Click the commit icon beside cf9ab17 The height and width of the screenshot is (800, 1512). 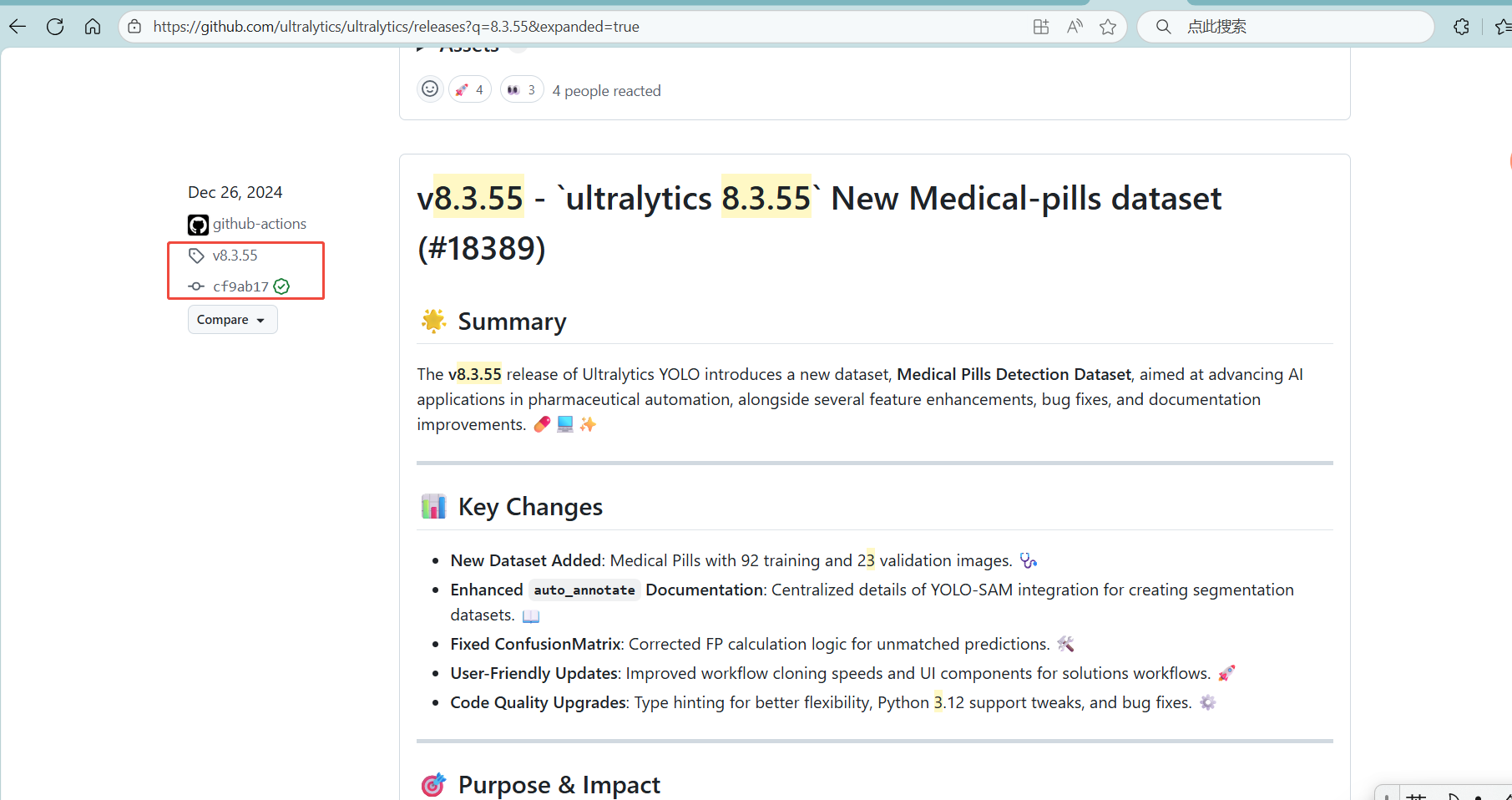(x=197, y=286)
